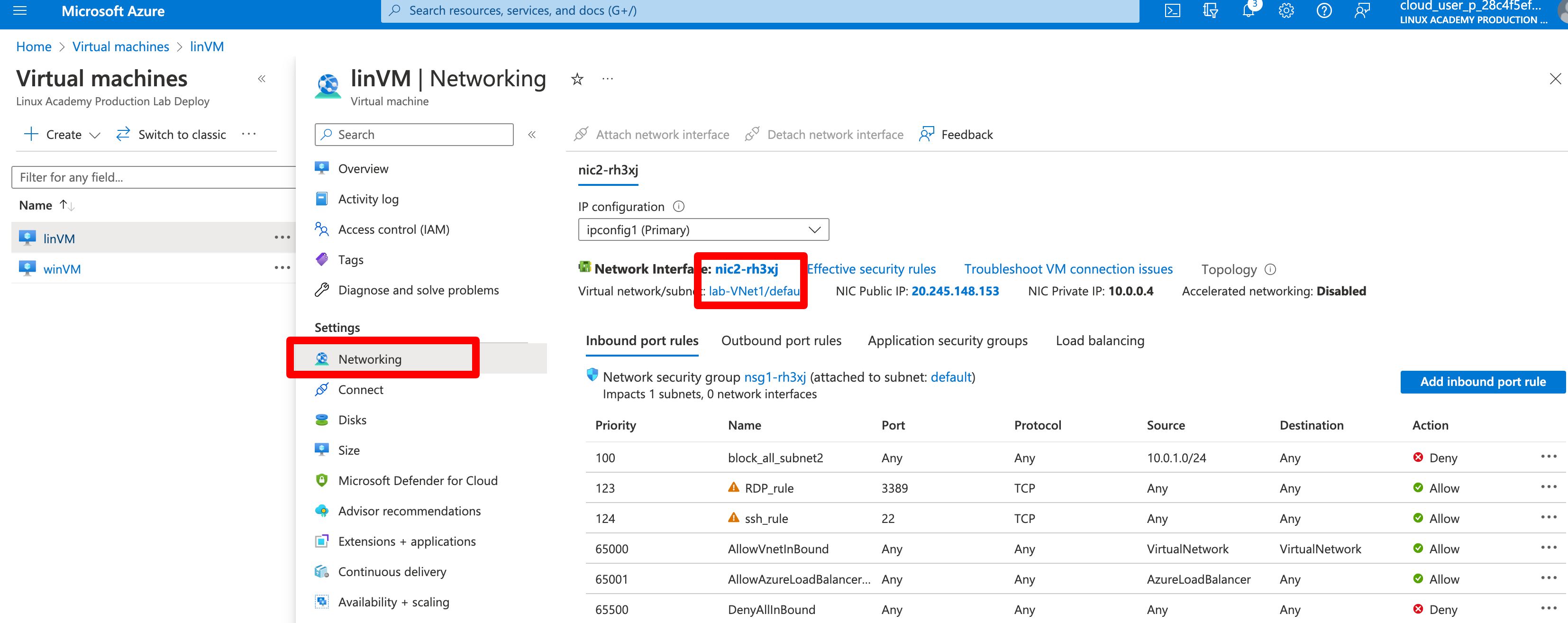Open portal settings via the gear icon
This screenshot has width=1568, height=623.
1285,10
